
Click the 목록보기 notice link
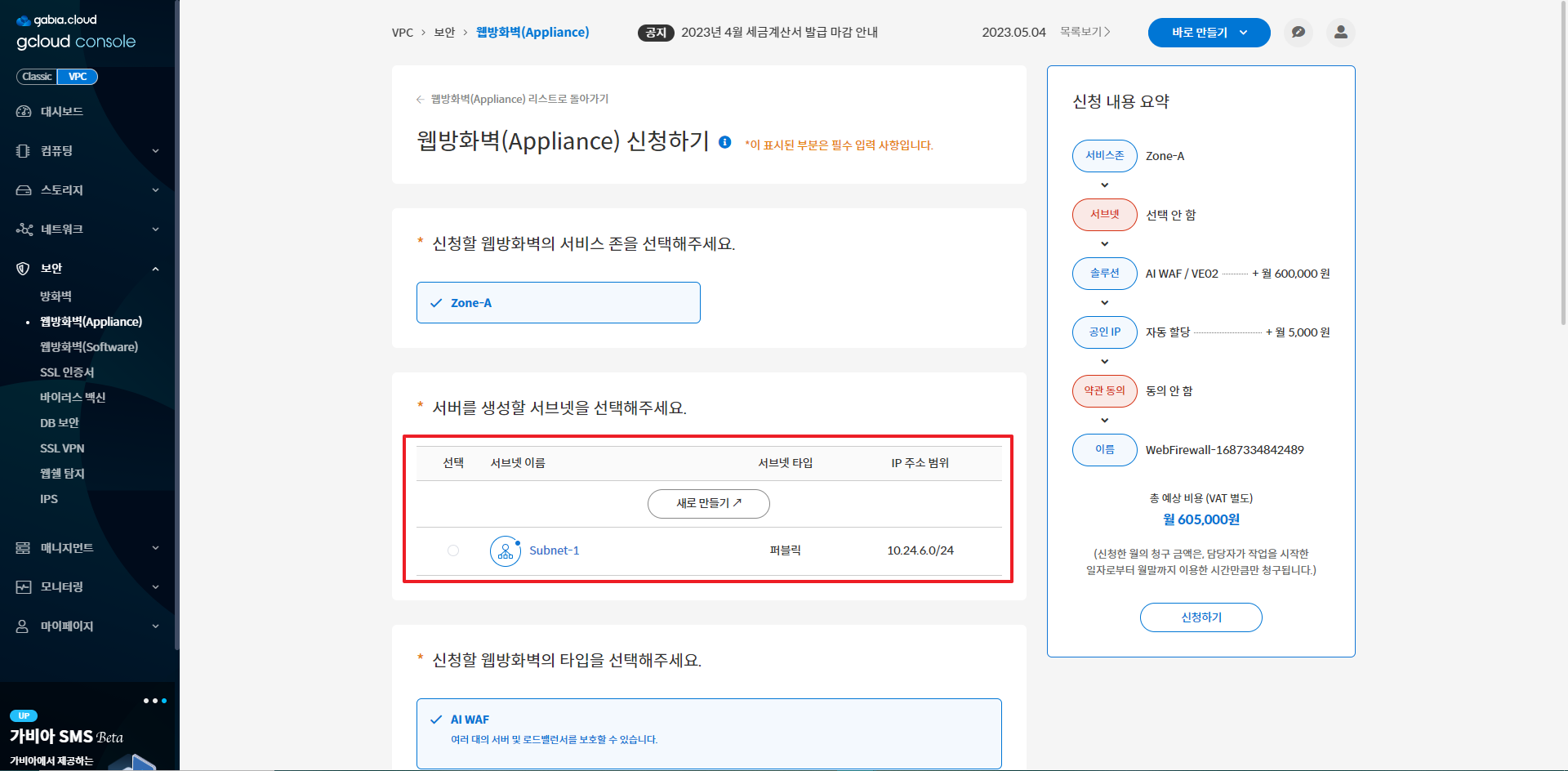point(1085,32)
